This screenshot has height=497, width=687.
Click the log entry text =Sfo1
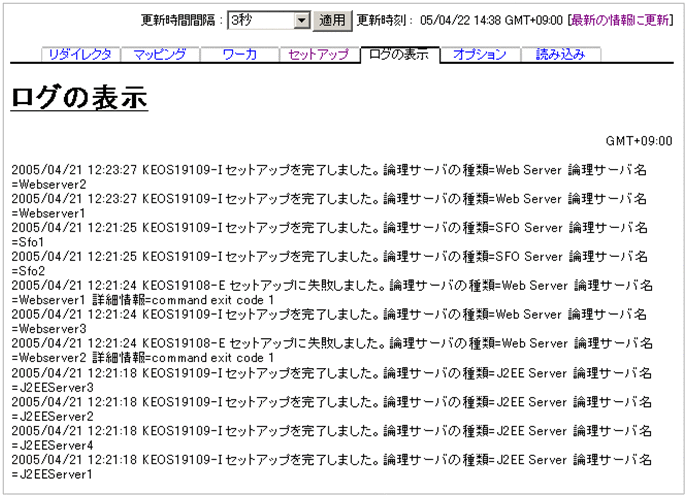(x=28, y=242)
